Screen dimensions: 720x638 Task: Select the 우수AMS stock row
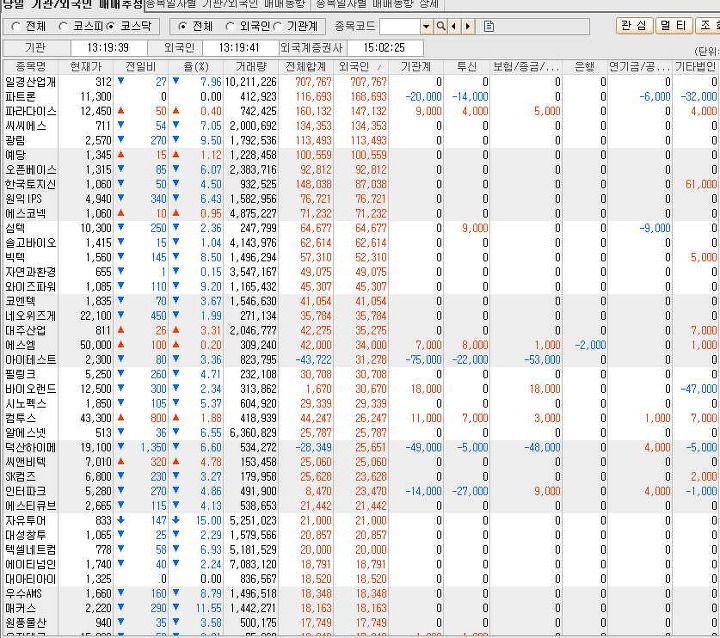(x=360, y=593)
